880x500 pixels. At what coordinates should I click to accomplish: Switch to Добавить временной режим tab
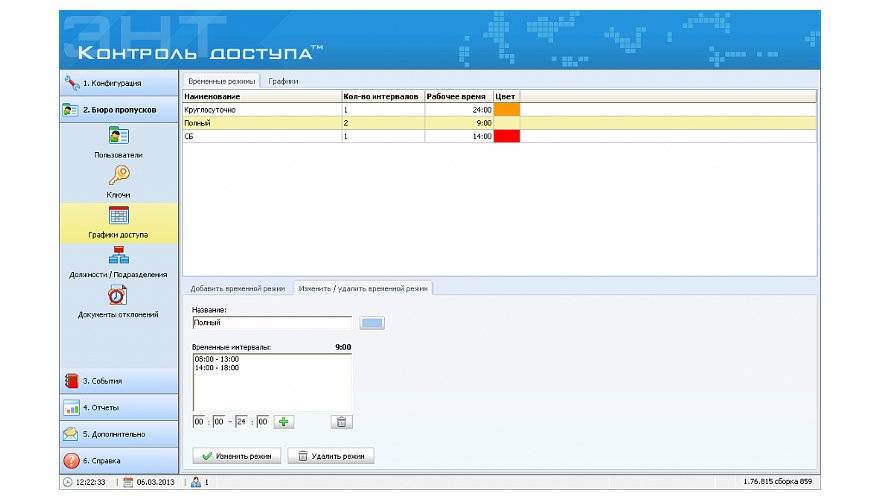tap(237, 288)
